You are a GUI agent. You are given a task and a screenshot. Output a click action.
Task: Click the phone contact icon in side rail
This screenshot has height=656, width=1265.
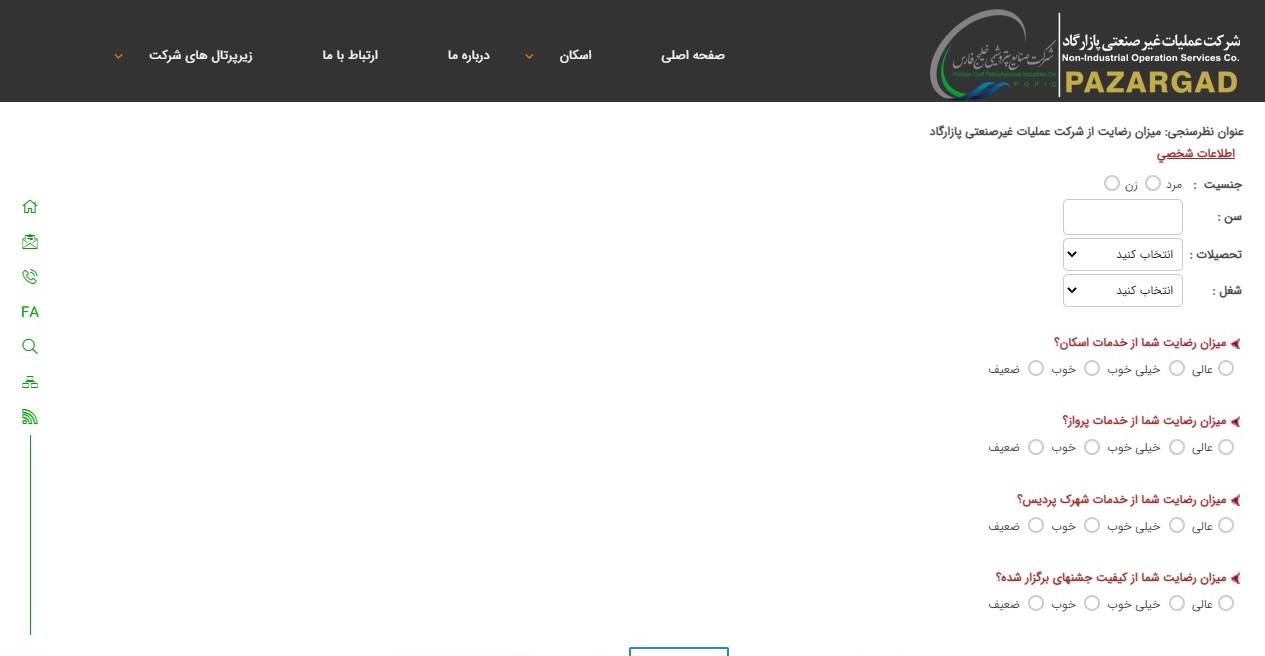pos(30,277)
